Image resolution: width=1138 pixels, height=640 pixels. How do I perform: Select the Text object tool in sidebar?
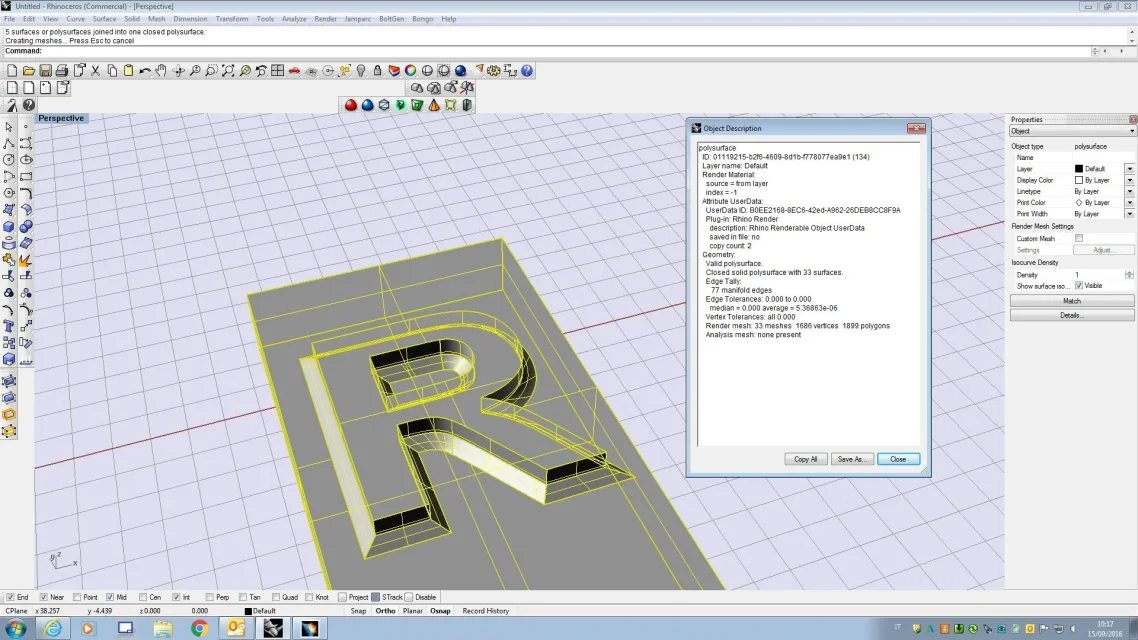pos(9,326)
